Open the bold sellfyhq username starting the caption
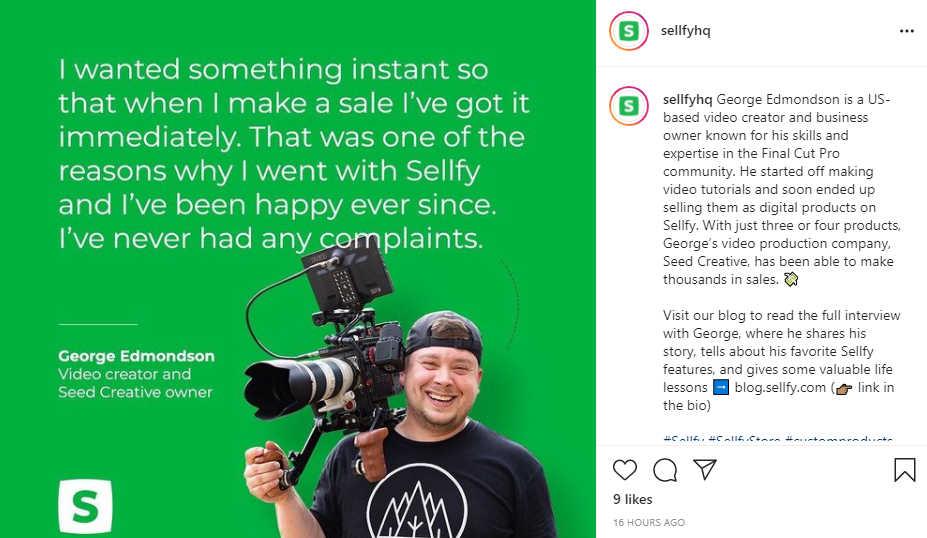Image resolution: width=927 pixels, height=538 pixels. 686,100
